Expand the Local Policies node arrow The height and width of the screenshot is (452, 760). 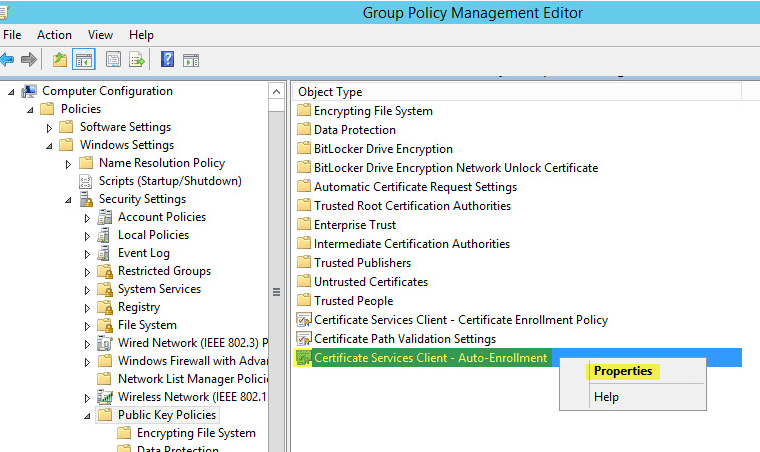pyautogui.click(x=87, y=236)
